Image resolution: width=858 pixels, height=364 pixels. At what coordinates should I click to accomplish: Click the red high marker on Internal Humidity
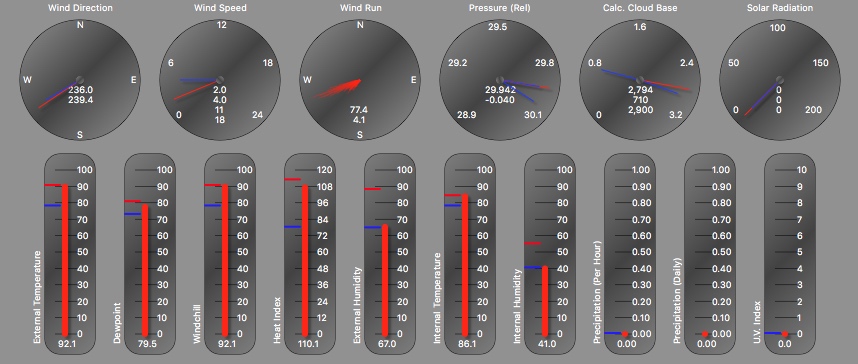[532, 244]
